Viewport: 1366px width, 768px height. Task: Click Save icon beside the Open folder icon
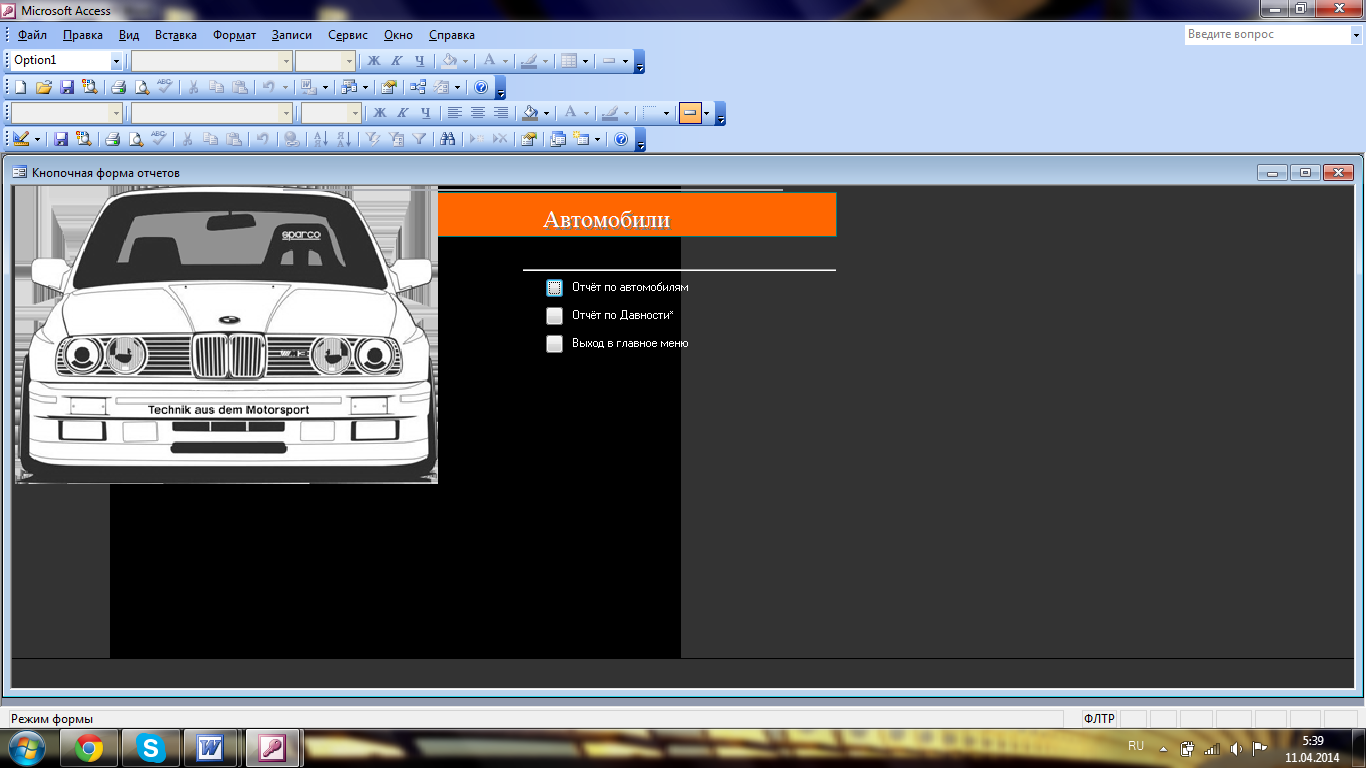tap(67, 87)
